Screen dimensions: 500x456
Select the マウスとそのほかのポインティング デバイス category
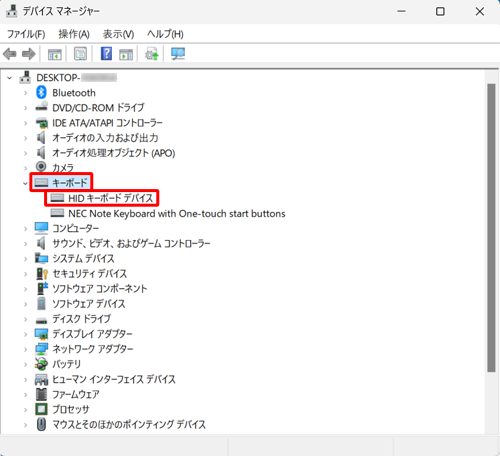pyautogui.click(x=121, y=424)
